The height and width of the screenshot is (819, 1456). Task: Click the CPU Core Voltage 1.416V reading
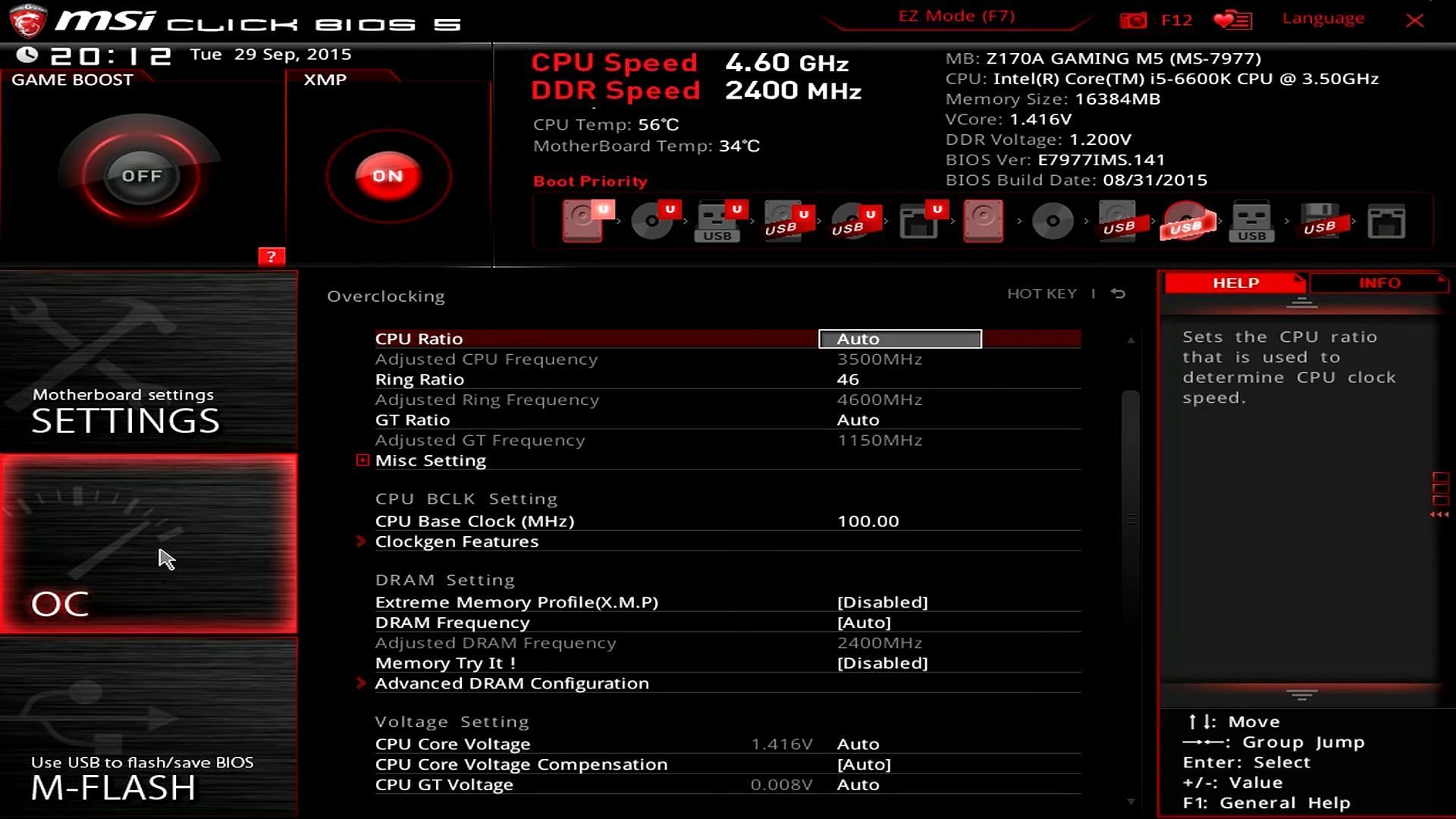tap(781, 744)
